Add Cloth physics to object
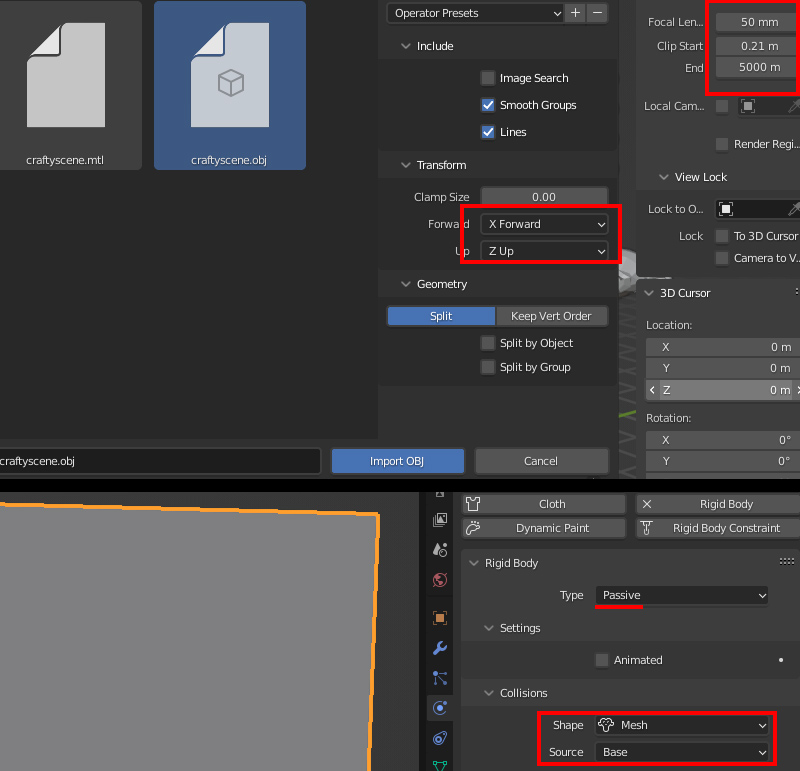The height and width of the screenshot is (771, 800). [544, 504]
